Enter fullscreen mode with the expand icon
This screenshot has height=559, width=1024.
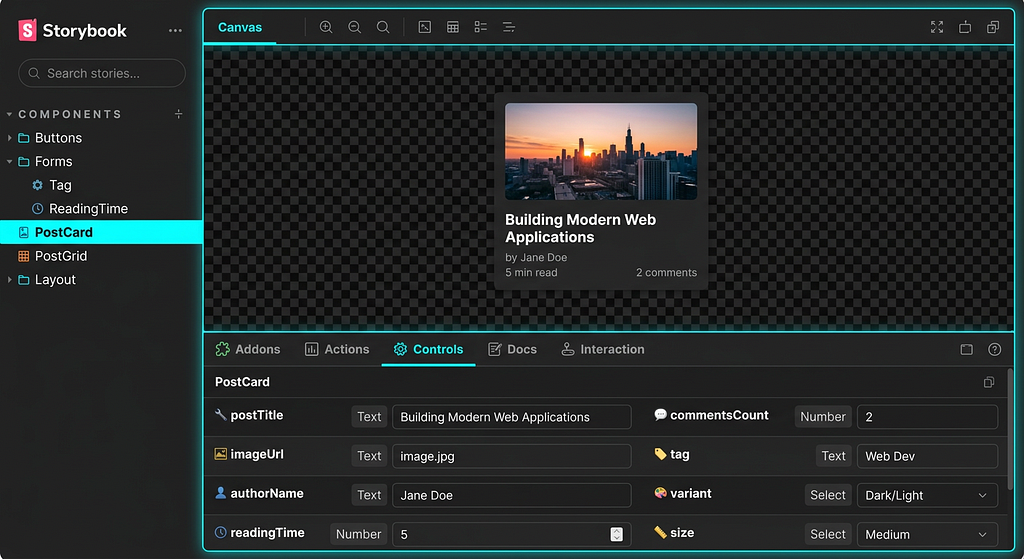point(937,27)
